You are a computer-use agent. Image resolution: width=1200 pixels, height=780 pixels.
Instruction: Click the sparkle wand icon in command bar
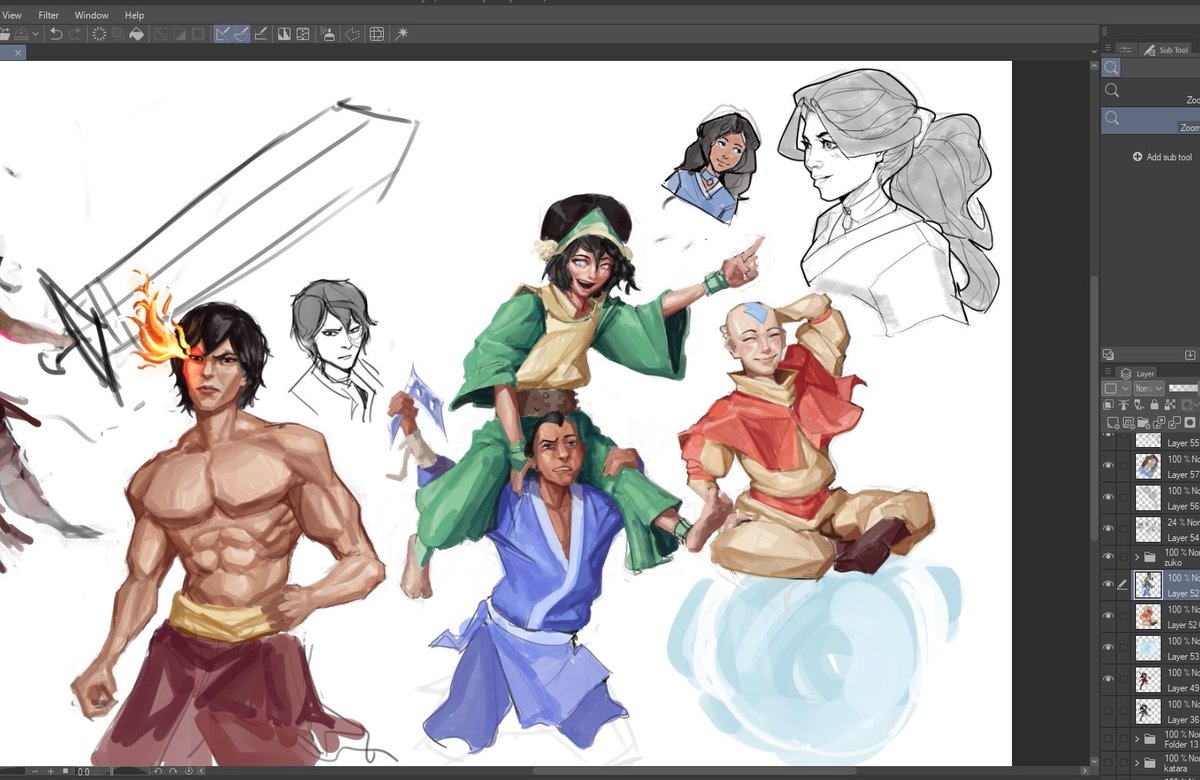click(401, 33)
